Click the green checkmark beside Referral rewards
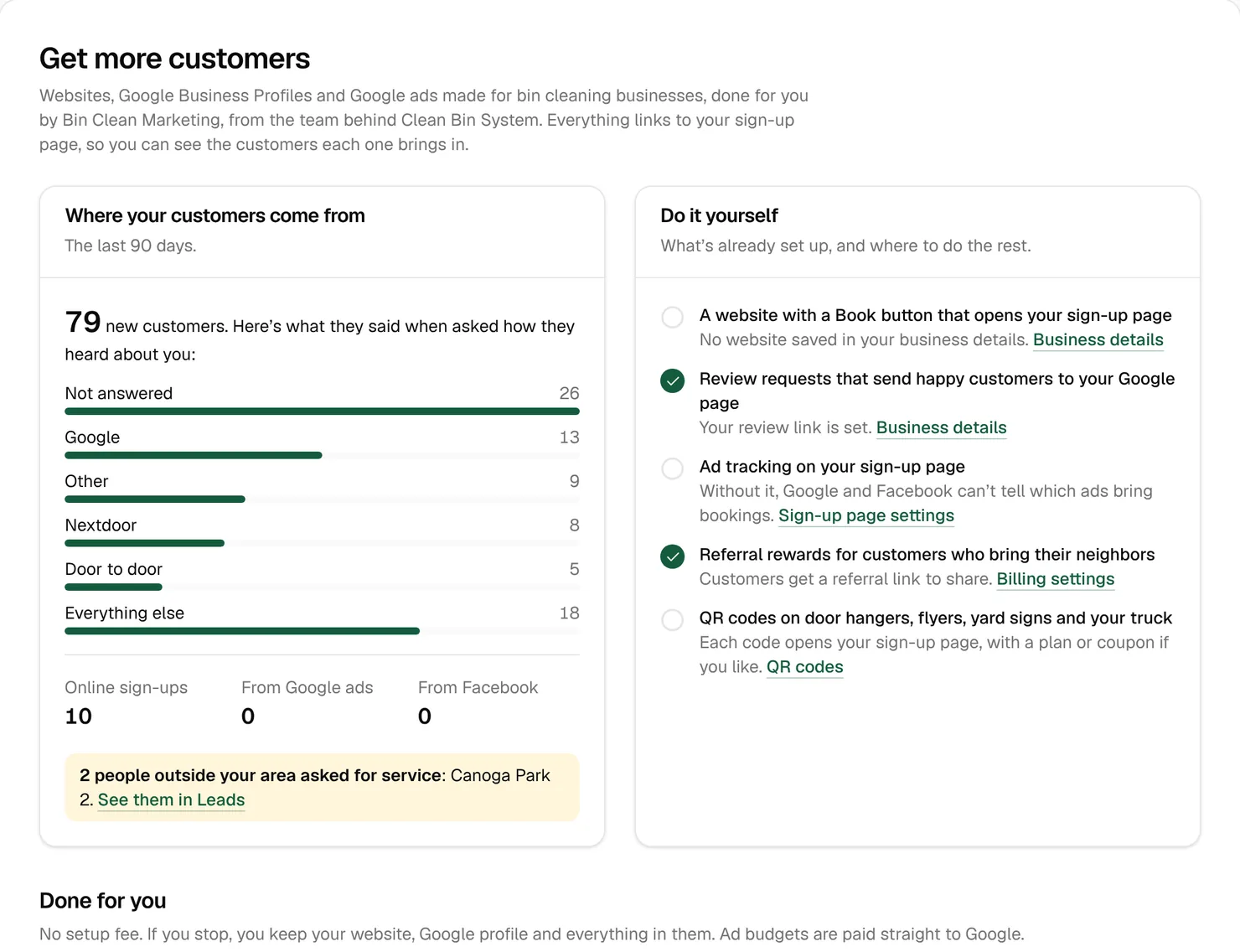This screenshot has width=1240, height=952. point(672,556)
